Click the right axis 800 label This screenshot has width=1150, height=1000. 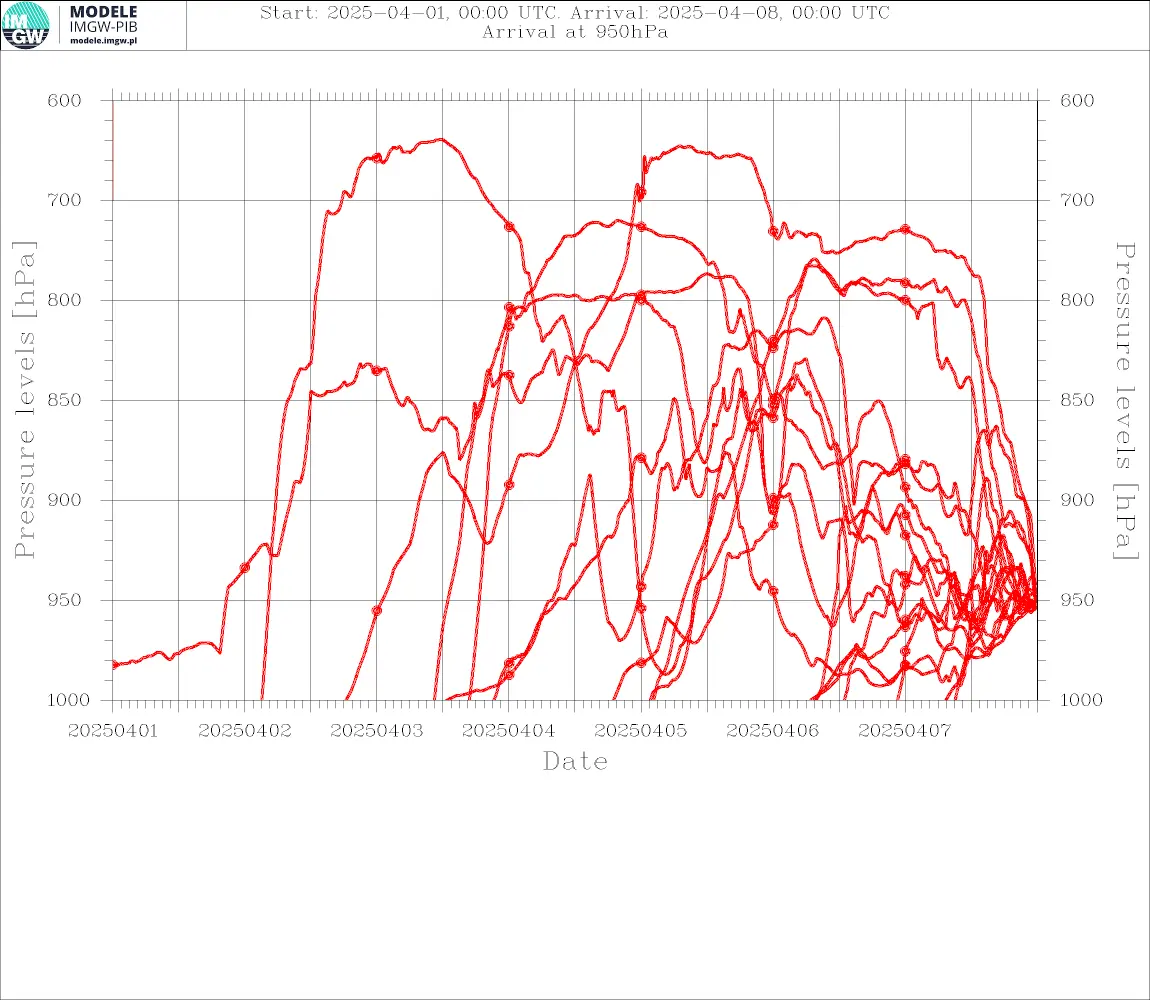tap(1077, 300)
